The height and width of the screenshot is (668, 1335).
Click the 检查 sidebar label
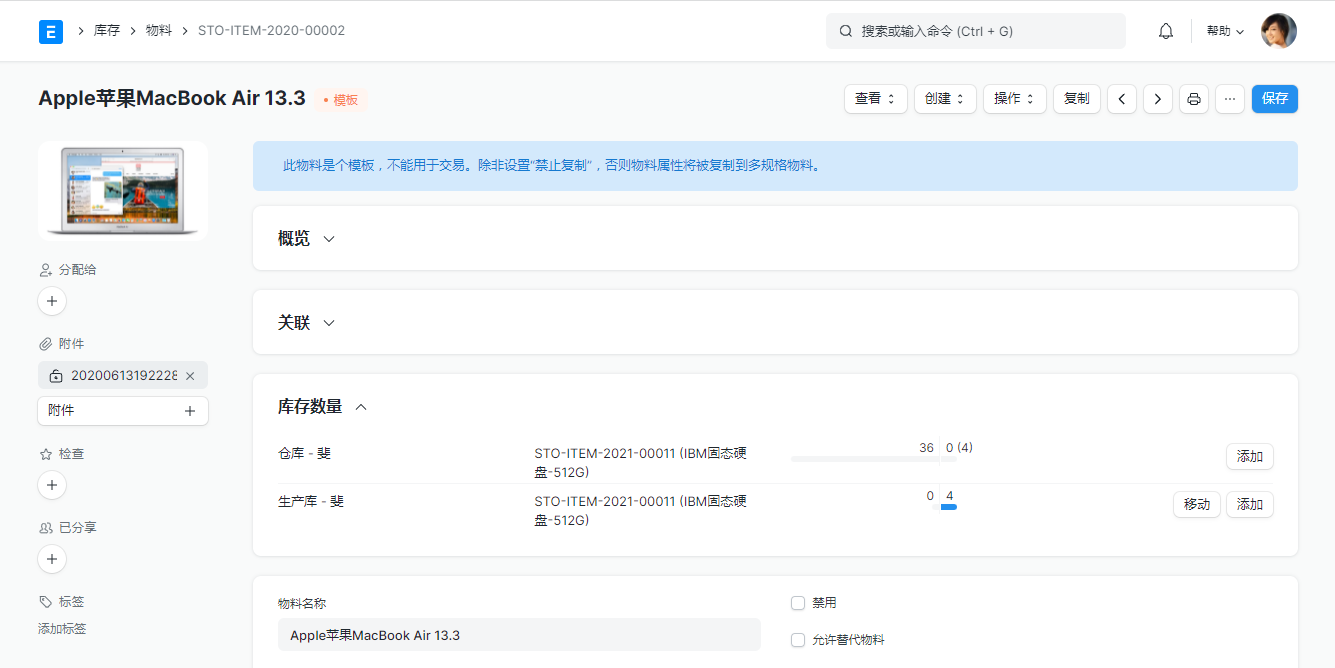pyautogui.click(x=72, y=454)
